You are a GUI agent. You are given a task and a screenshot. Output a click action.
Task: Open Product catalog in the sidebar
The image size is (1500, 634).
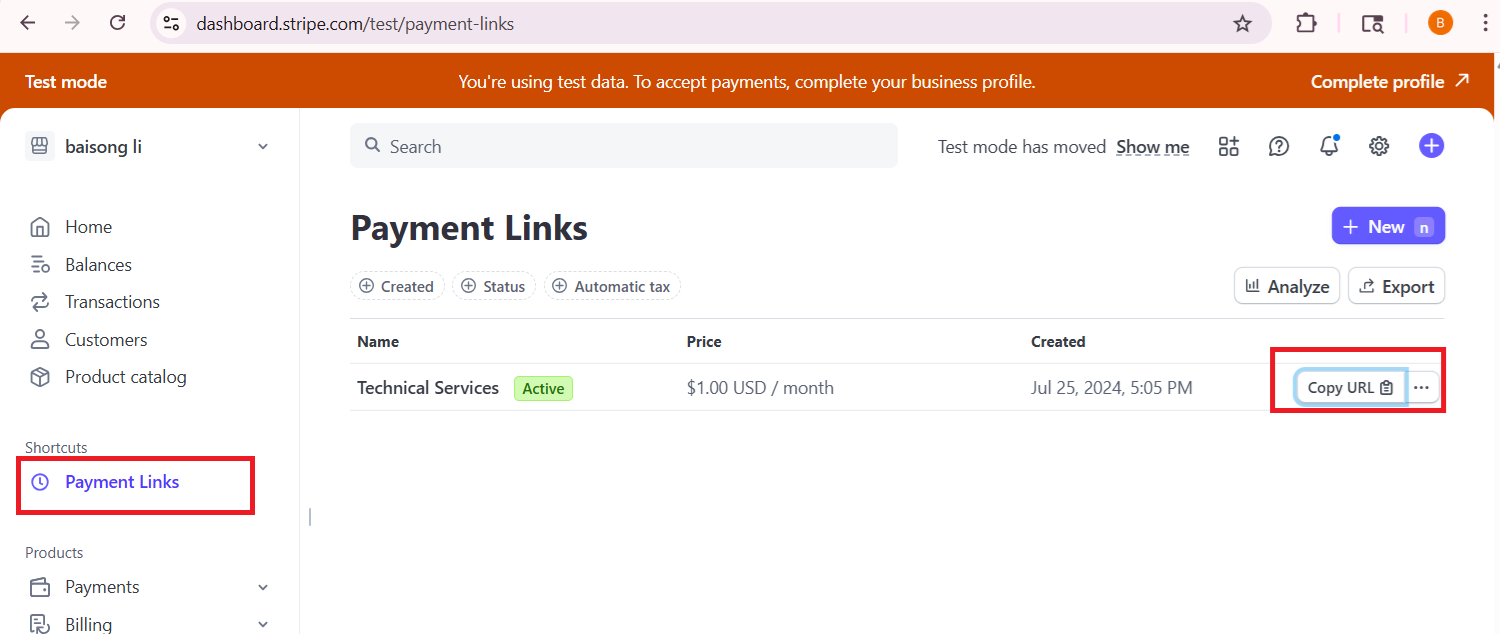[x=125, y=377]
